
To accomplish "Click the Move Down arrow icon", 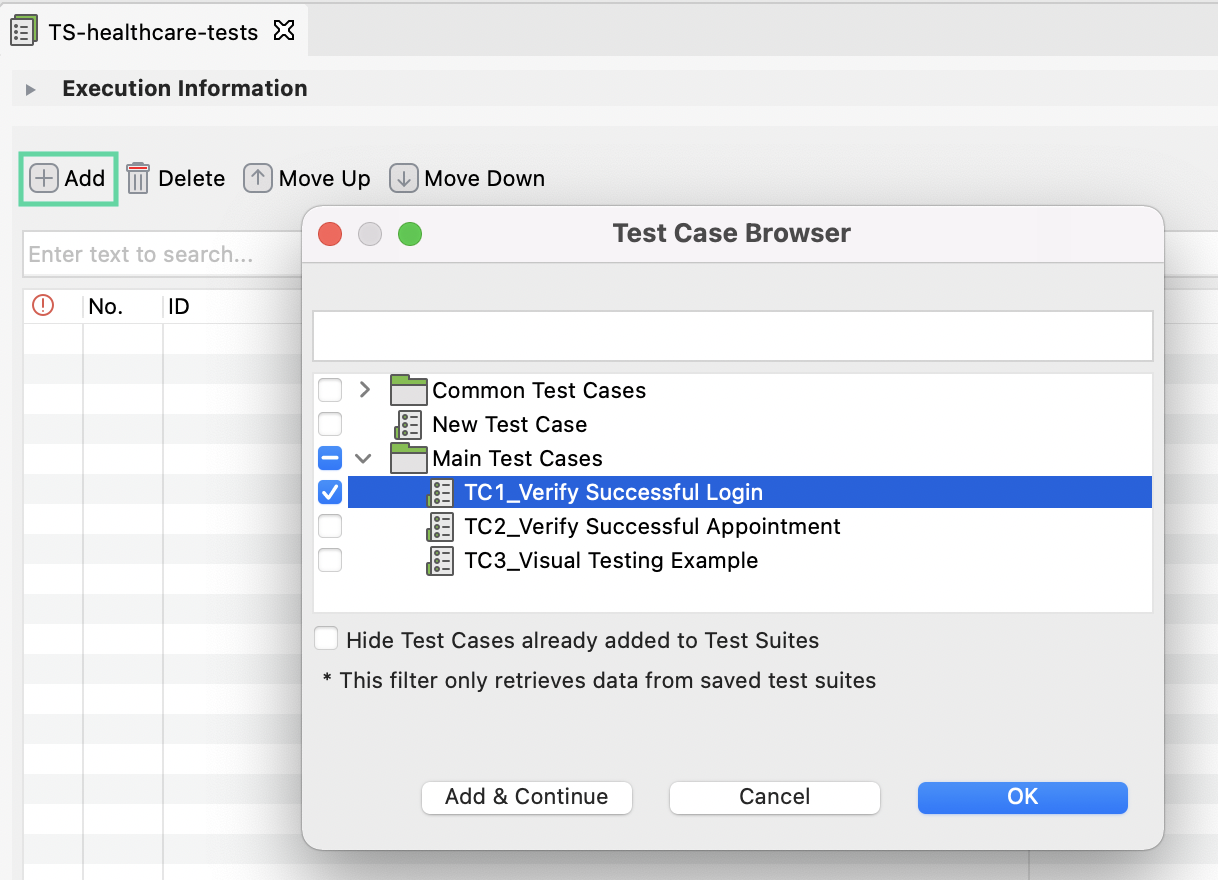I will pyautogui.click(x=404, y=177).
